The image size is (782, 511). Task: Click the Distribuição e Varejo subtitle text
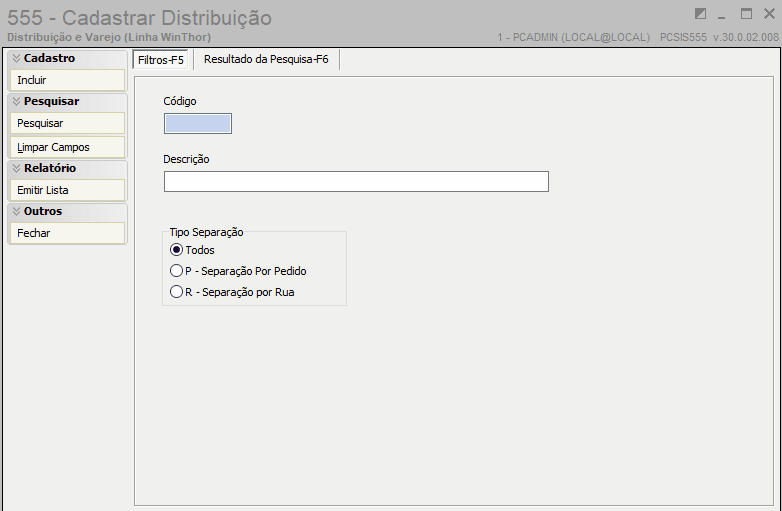[109, 37]
